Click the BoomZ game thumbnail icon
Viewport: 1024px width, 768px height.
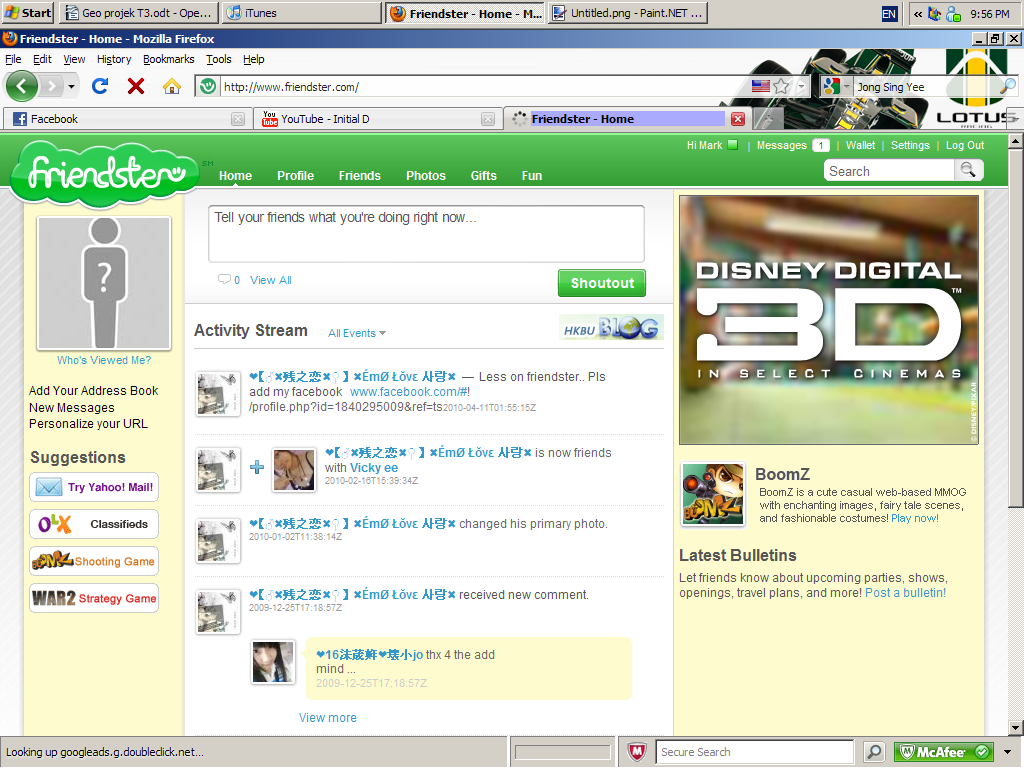(x=712, y=494)
